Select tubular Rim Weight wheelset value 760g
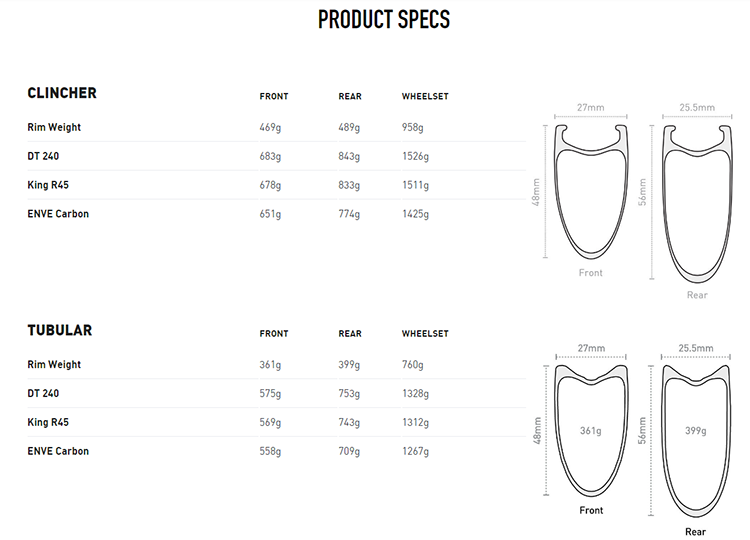Screen dimensions: 750x540 [412, 365]
